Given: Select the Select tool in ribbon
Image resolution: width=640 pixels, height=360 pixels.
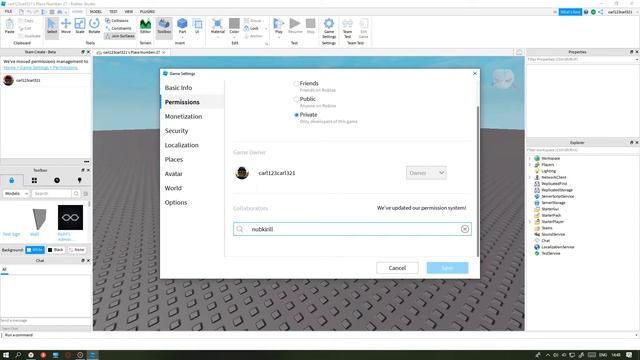Looking at the screenshot, I should point(52,26).
